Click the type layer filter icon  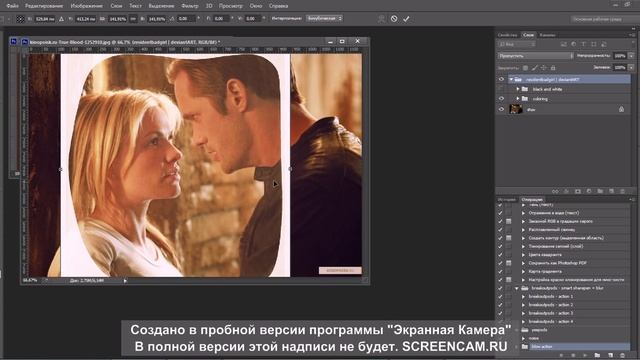583,44
